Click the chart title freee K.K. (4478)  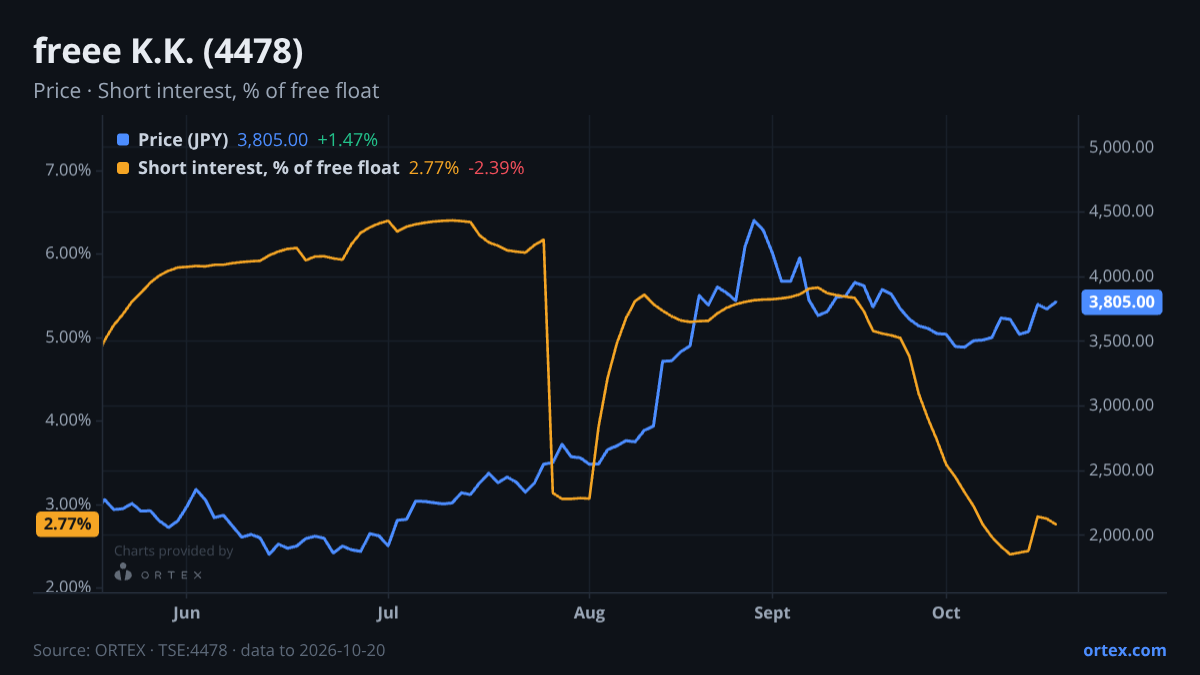[168, 50]
